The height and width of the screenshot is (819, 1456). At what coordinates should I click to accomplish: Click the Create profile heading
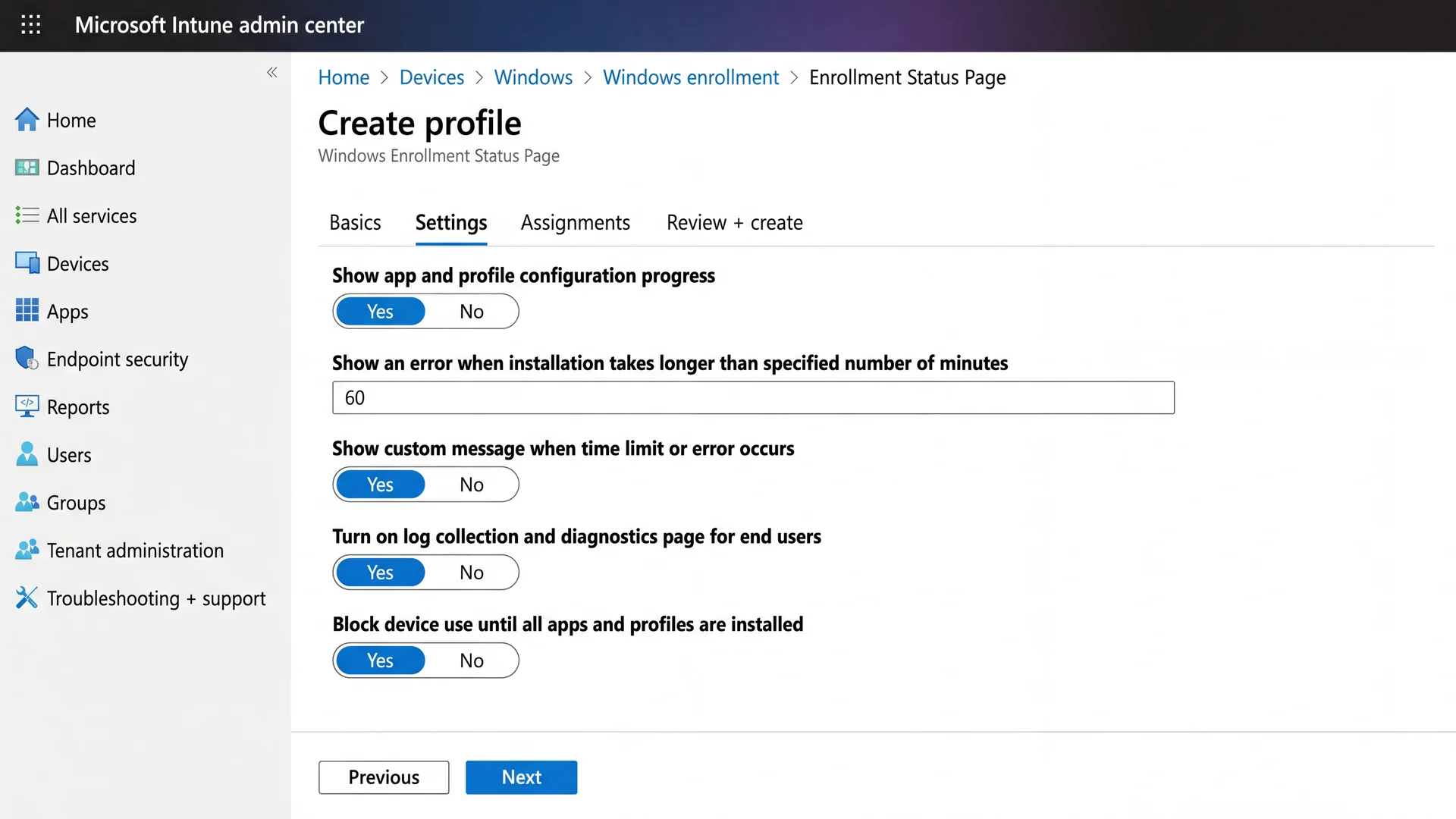click(419, 122)
